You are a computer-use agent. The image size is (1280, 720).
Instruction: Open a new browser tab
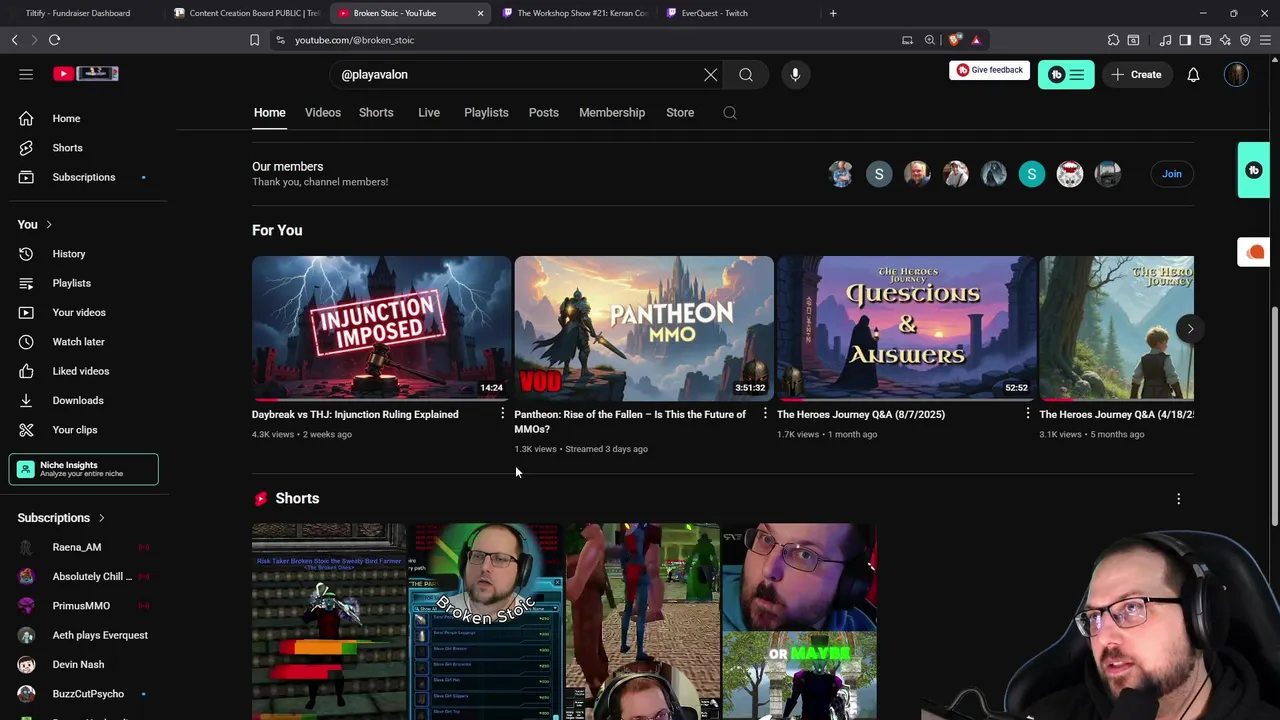click(x=833, y=13)
